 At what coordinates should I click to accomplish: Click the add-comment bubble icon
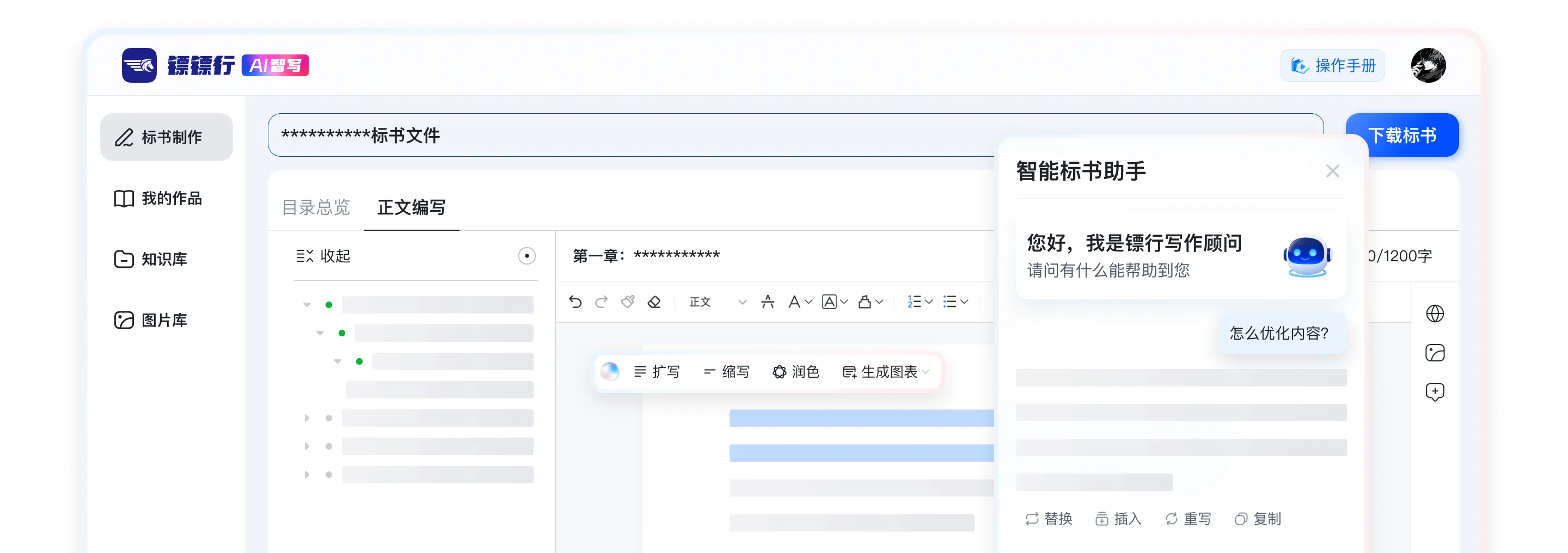click(1435, 392)
